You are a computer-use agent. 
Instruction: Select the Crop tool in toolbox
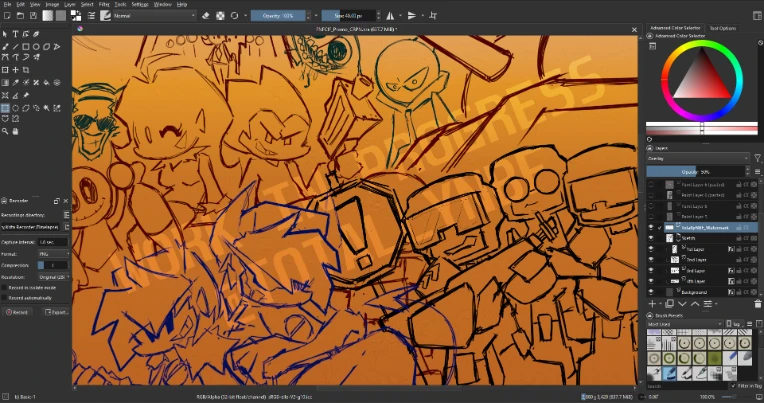26,70
